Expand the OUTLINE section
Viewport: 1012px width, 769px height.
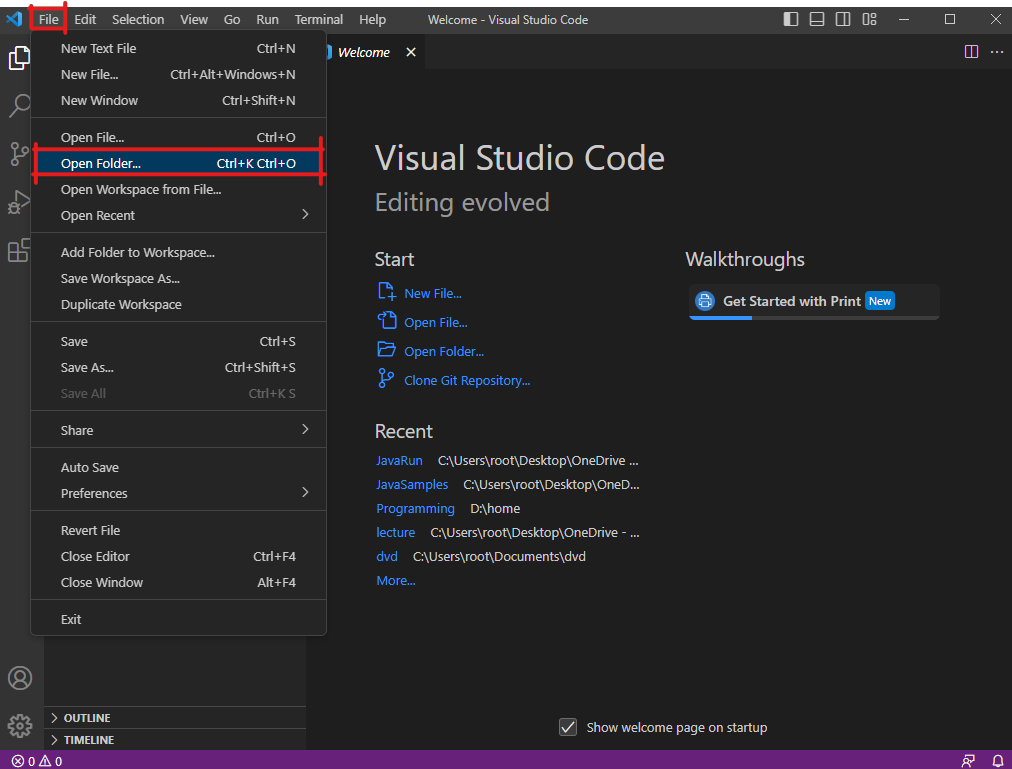coord(87,718)
